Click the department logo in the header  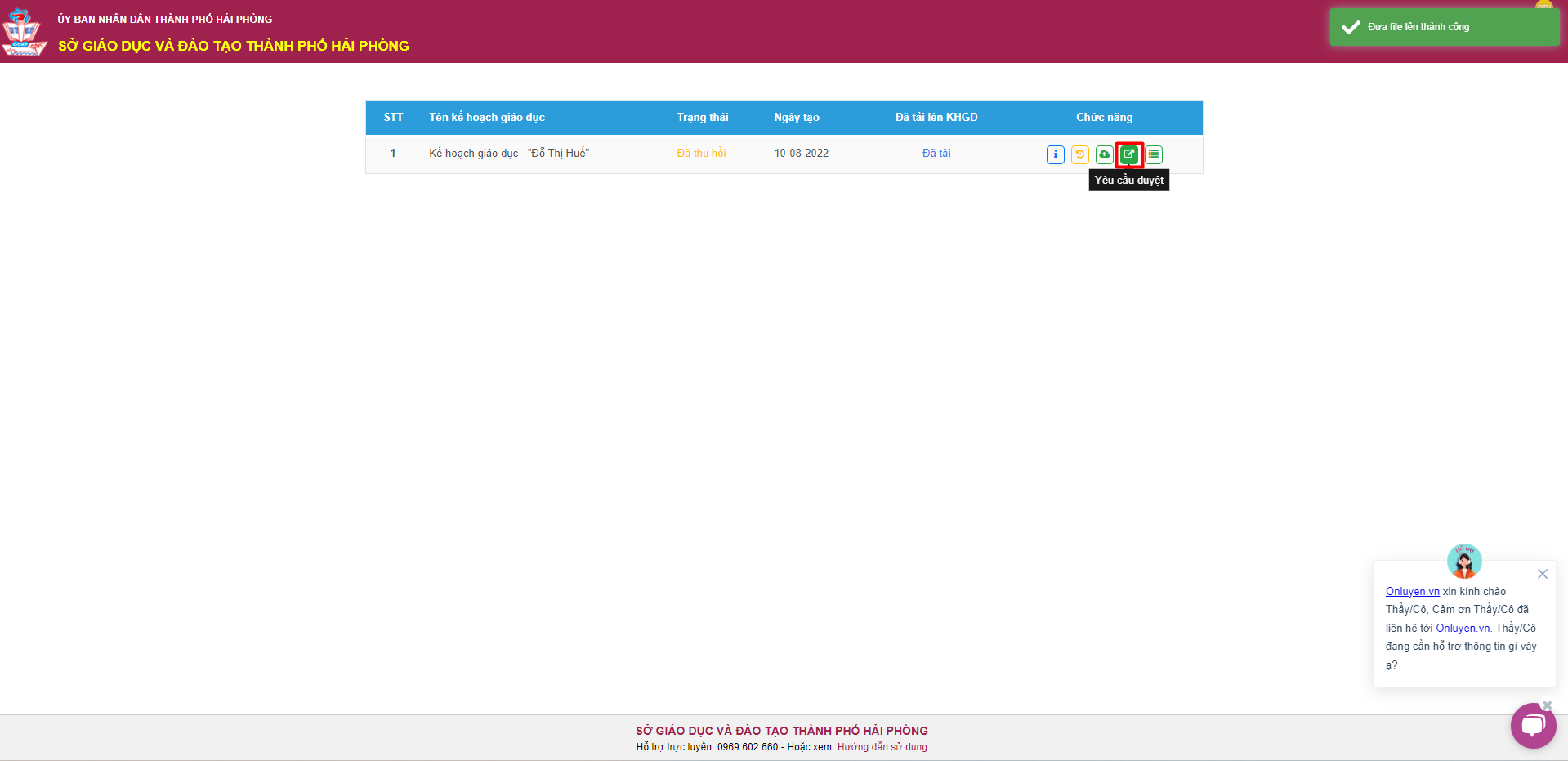pyautogui.click(x=24, y=32)
